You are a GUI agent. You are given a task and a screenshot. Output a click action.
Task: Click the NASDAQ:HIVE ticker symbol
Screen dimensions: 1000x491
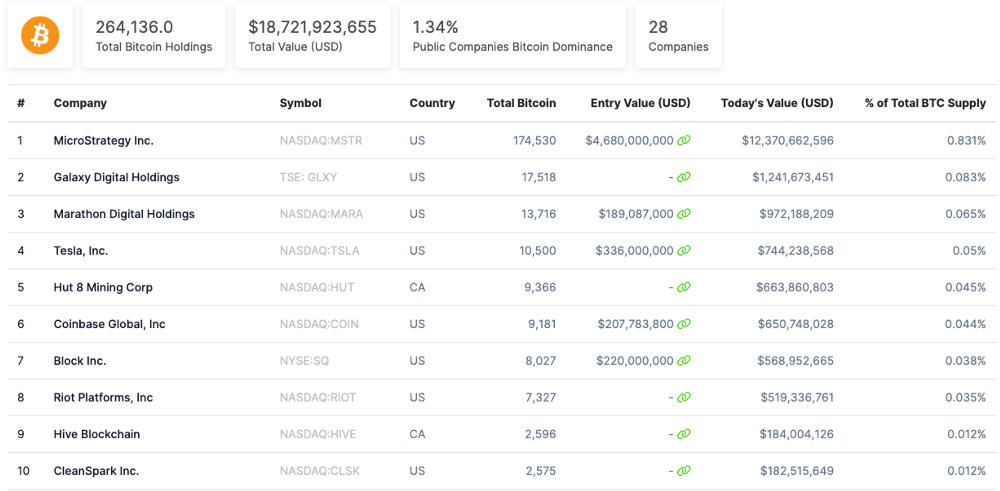(x=318, y=434)
